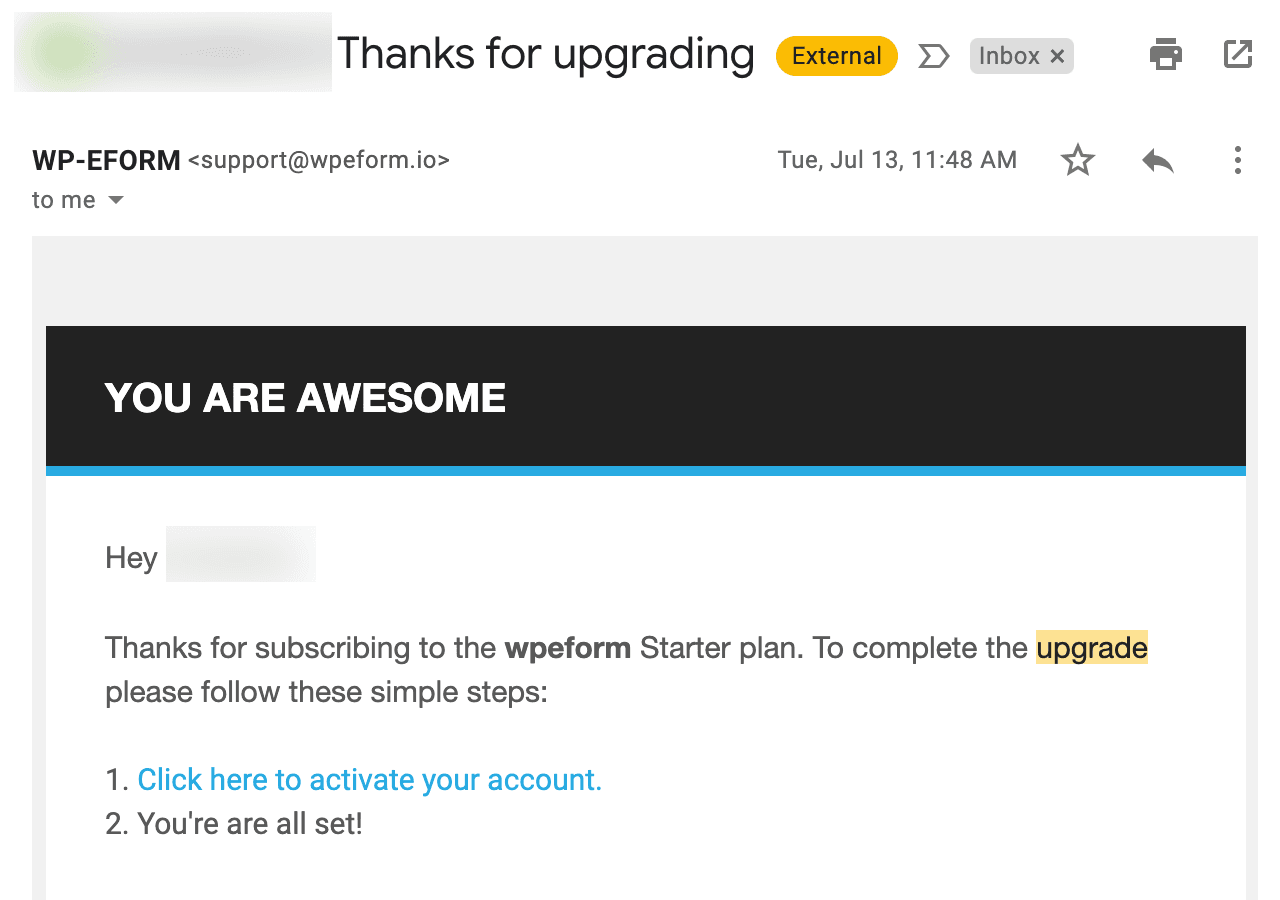
Task: Click the yellow External badge
Action: pyautogui.click(x=836, y=56)
